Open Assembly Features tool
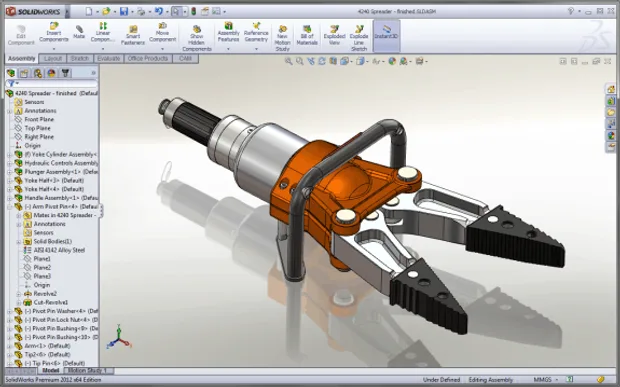 click(x=229, y=32)
